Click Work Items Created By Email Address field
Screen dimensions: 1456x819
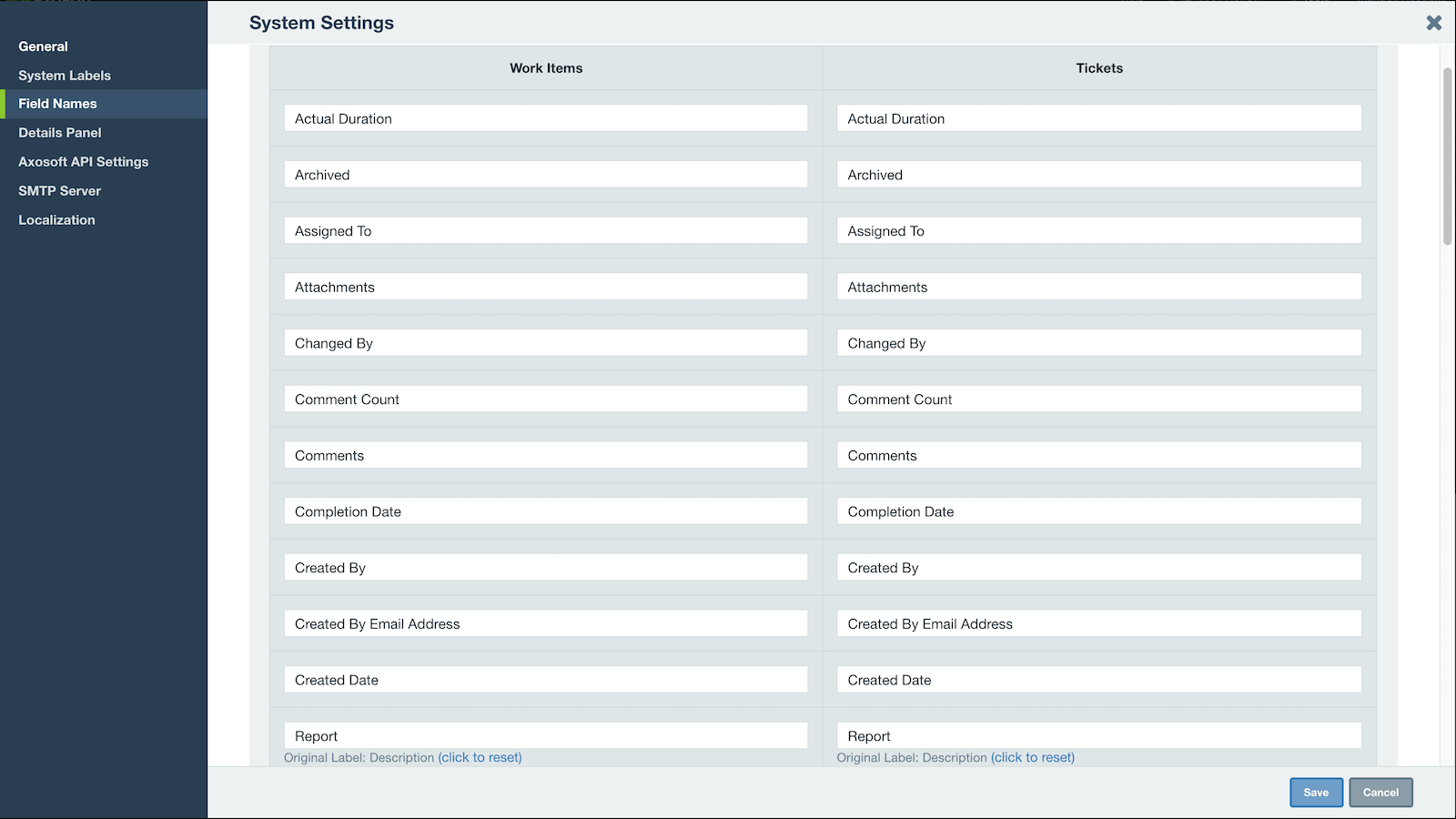coord(545,624)
